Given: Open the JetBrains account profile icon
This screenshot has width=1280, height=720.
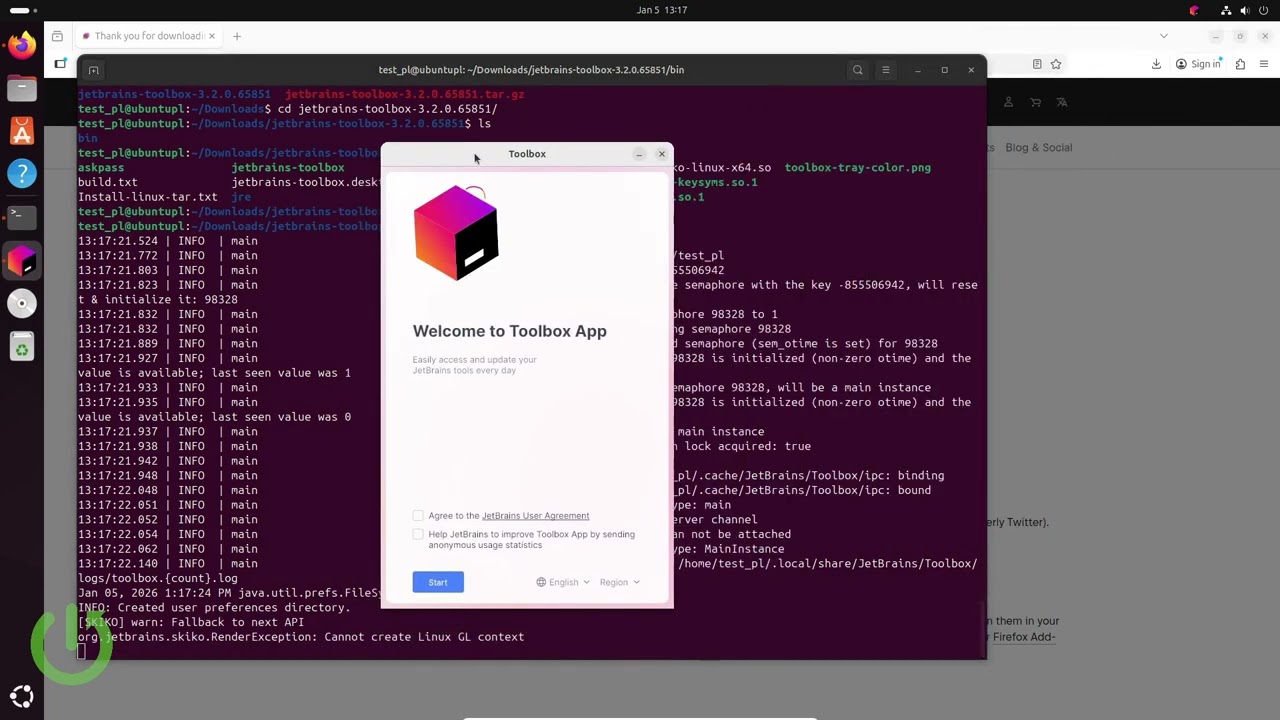Looking at the screenshot, I should 1008,102.
